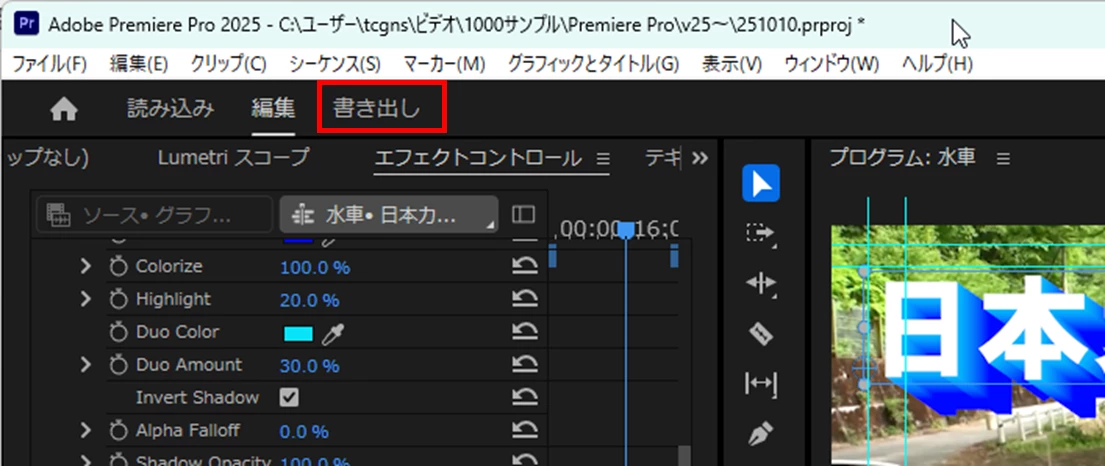Uncheck the Invert Shadow checkbox

(289, 398)
